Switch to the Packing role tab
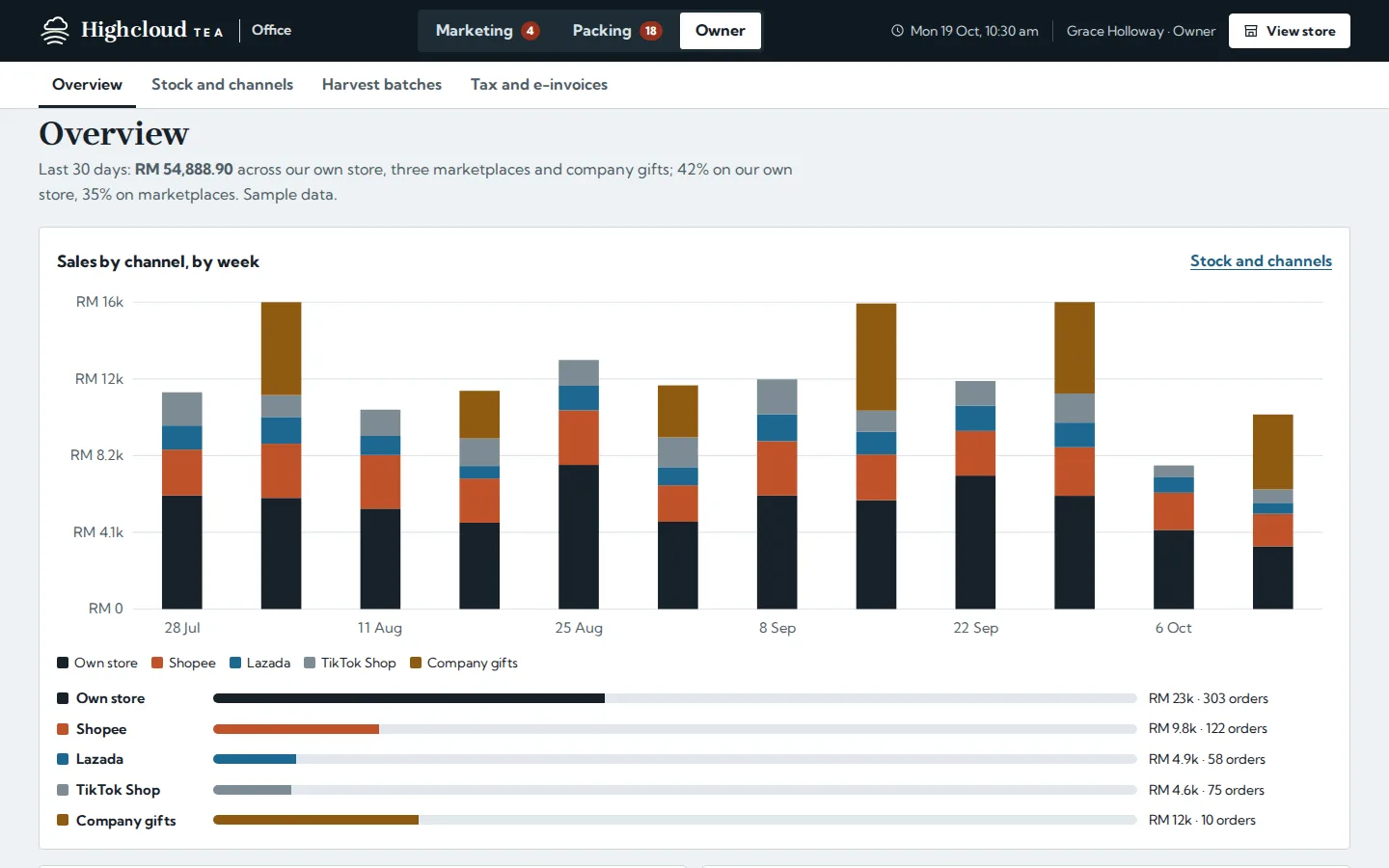The height and width of the screenshot is (868, 1389). click(x=616, y=31)
